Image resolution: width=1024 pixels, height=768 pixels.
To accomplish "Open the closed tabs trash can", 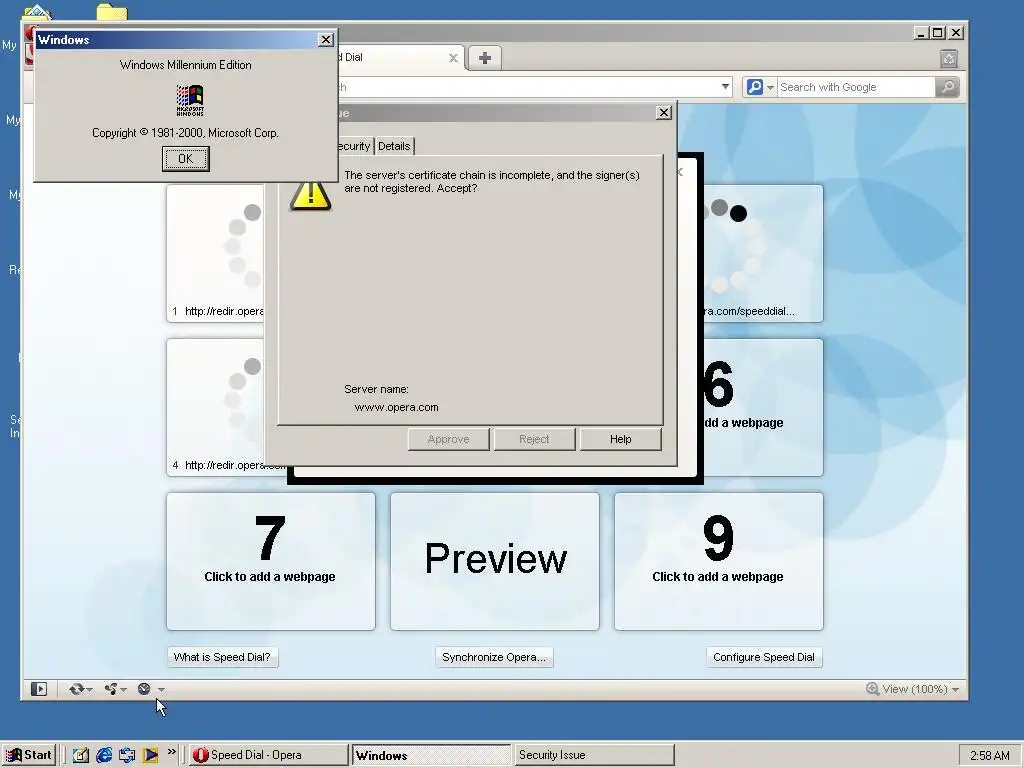I will click(949, 59).
